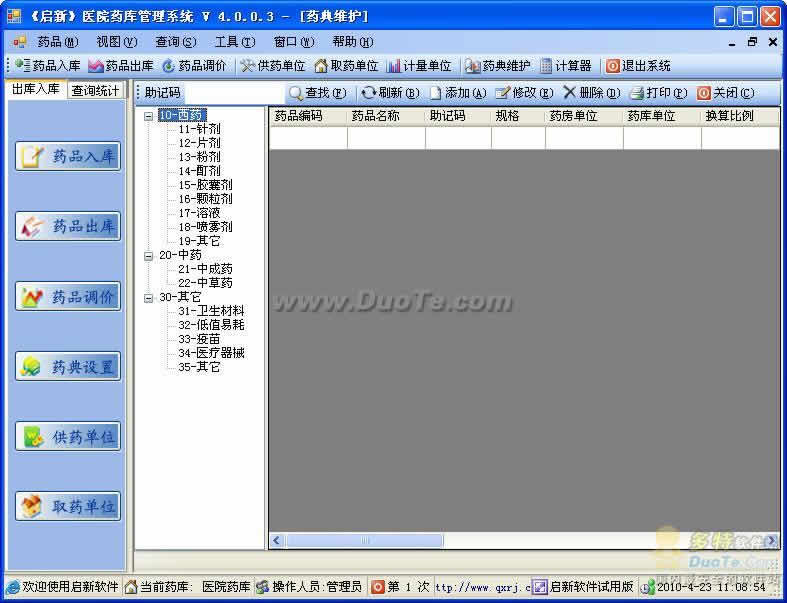Click the red 第1次 status icon
This screenshot has height=603, width=787.
[377, 586]
